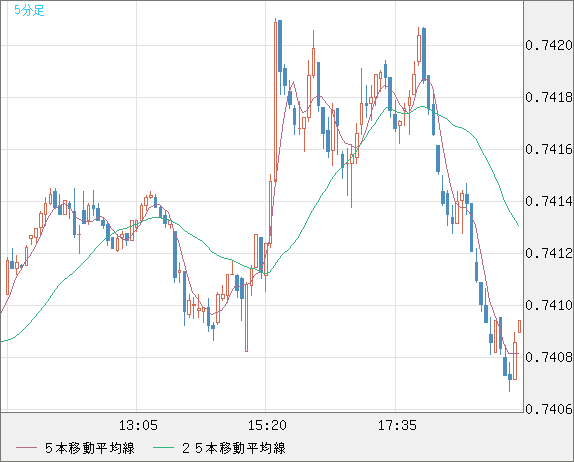The height and width of the screenshot is (462, 574).
Task: Select the 0.7412 price axis label
Action: [549, 253]
